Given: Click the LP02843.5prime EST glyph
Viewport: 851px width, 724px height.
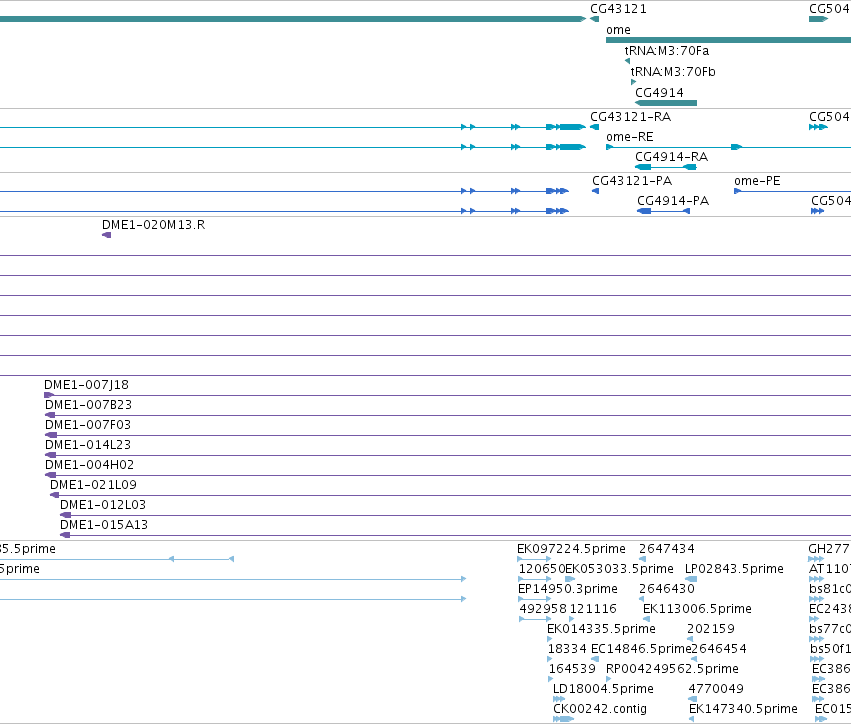Looking at the screenshot, I should (x=691, y=579).
